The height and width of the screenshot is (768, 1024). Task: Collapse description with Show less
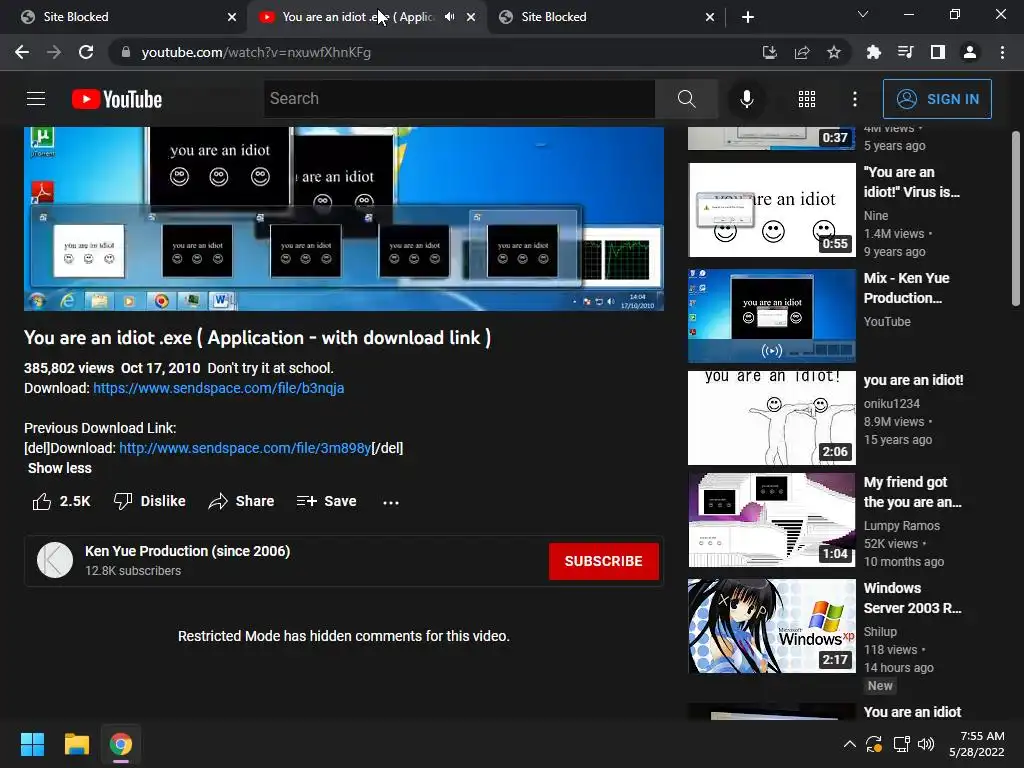tap(59, 468)
